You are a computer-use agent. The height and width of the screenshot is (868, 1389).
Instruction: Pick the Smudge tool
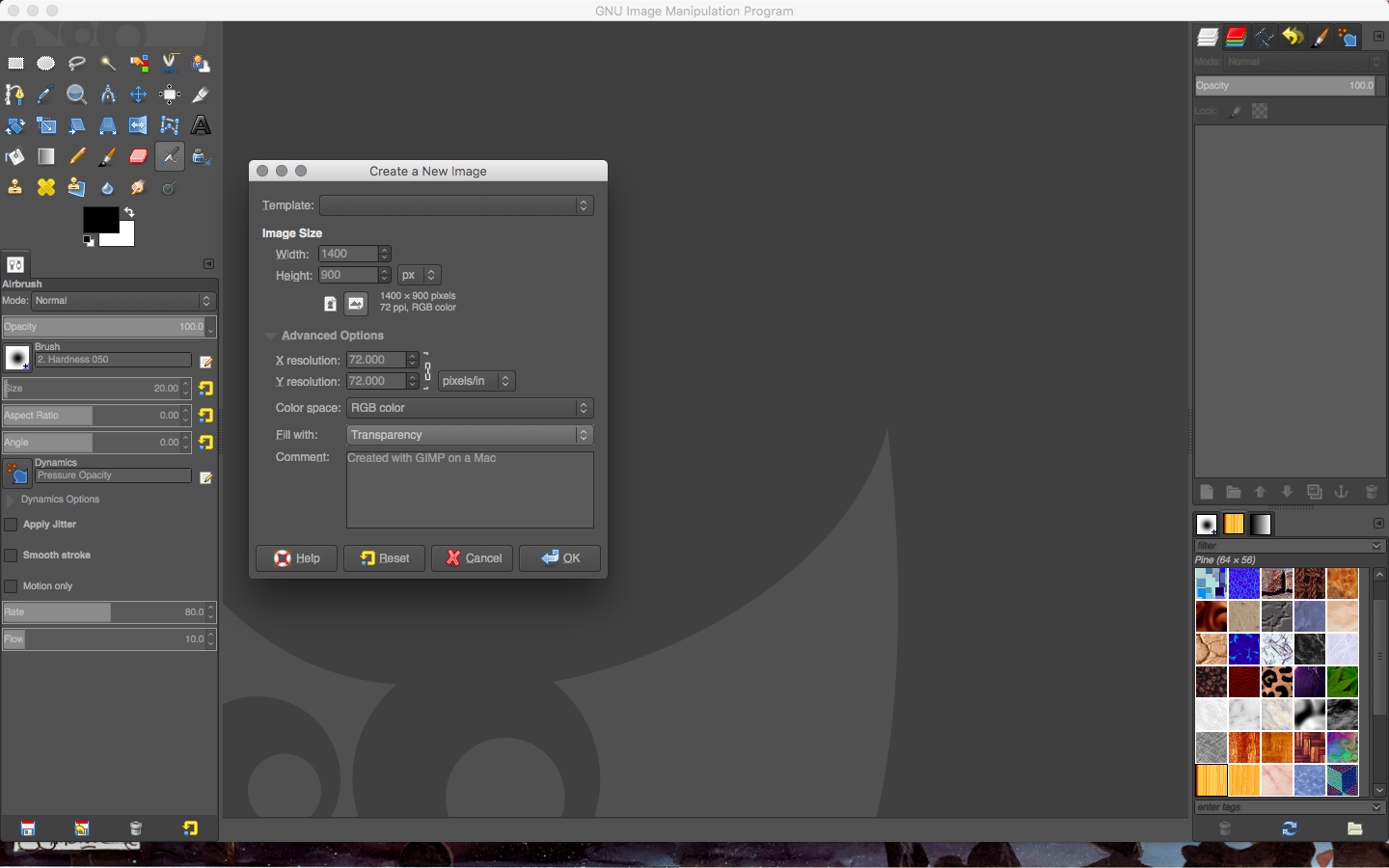[x=139, y=187]
